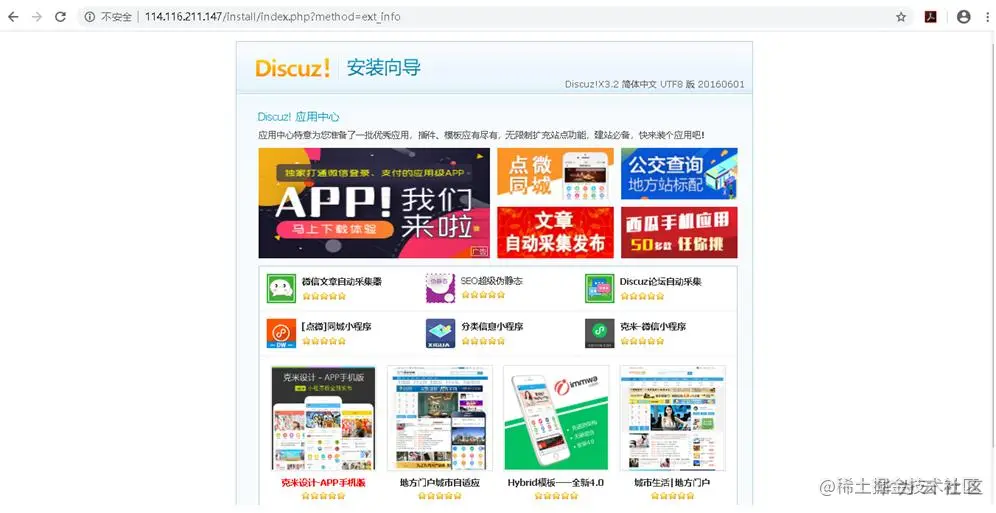The image size is (996, 513).
Task: Open the site info '不安全' indicator
Action: pos(109,17)
